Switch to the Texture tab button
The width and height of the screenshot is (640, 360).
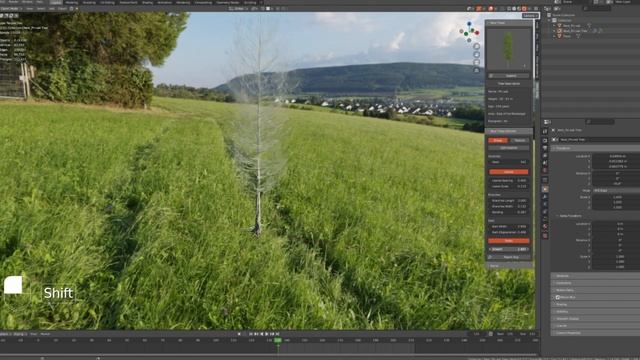pos(520,140)
